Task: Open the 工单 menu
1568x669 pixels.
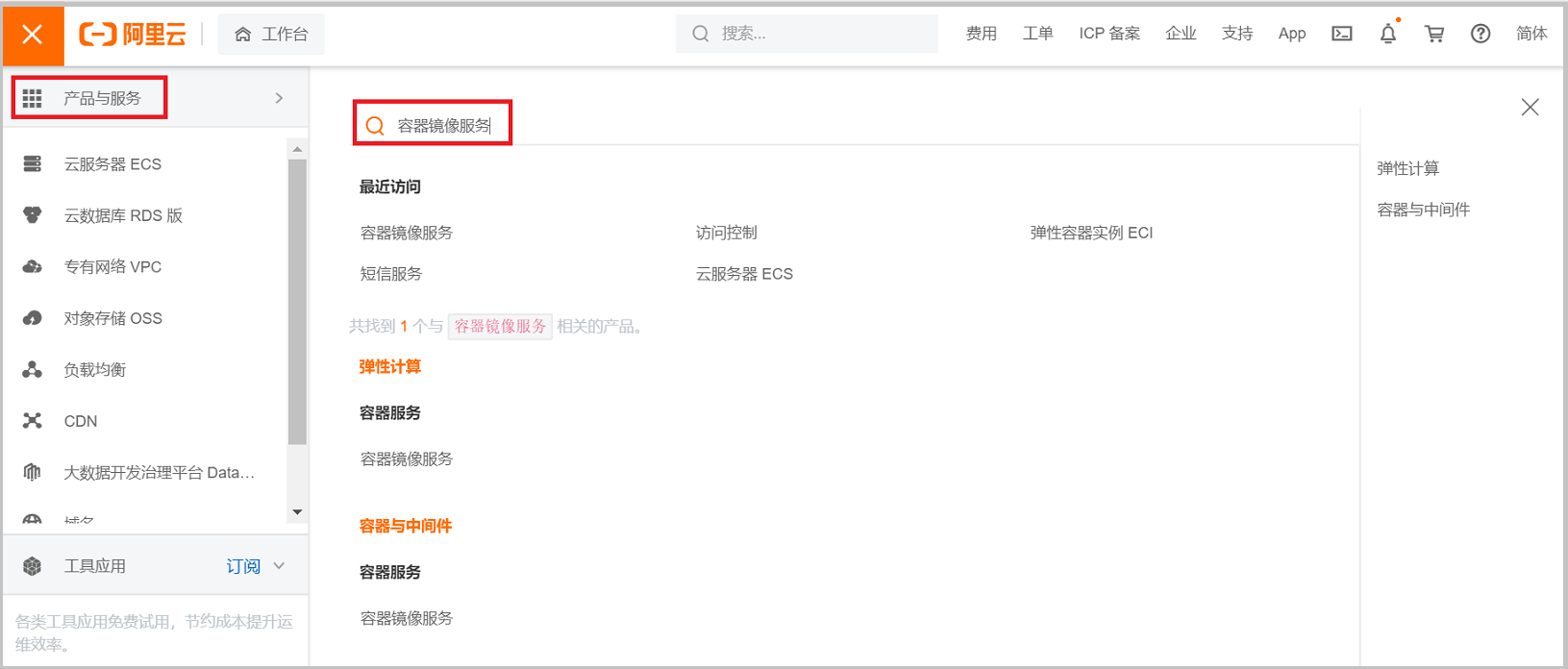Action: [1038, 34]
